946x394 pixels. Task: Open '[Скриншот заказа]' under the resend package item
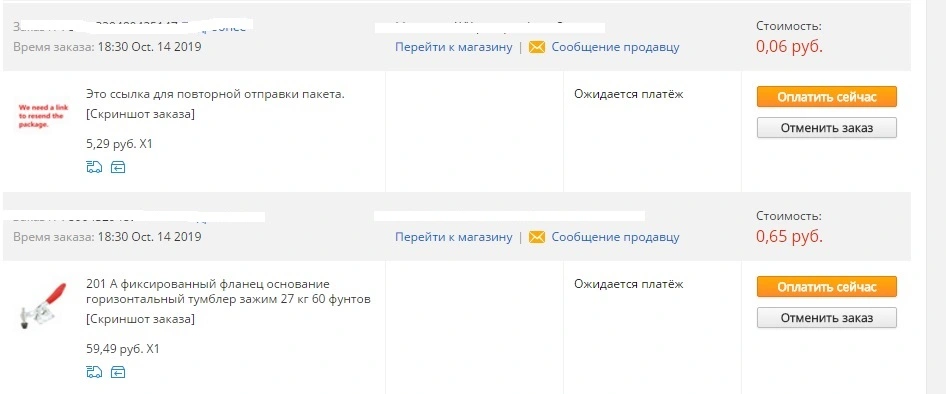tap(141, 114)
